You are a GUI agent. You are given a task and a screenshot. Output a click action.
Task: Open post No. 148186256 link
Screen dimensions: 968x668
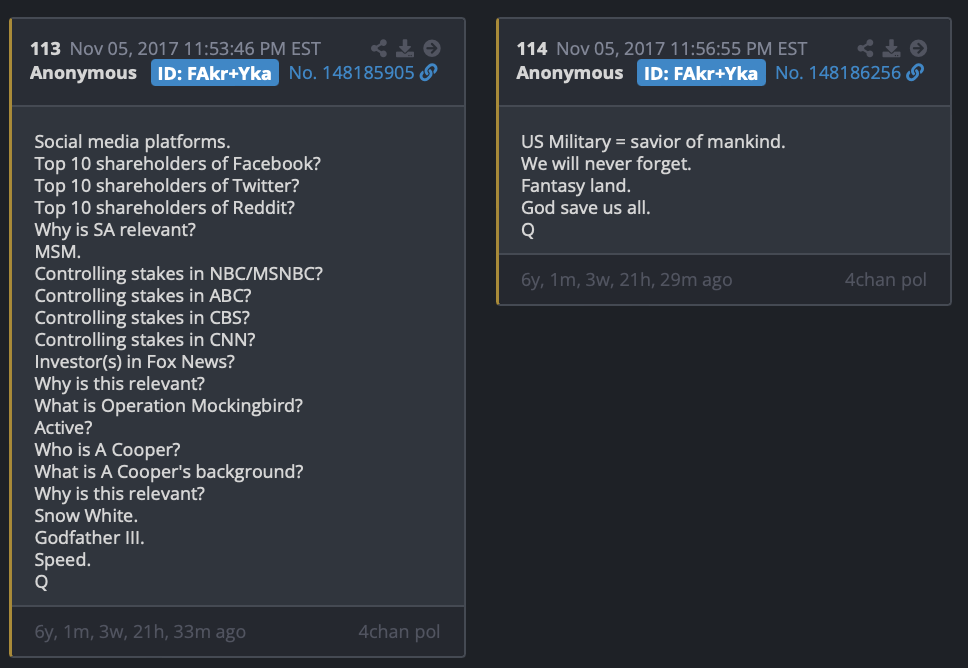tap(838, 73)
